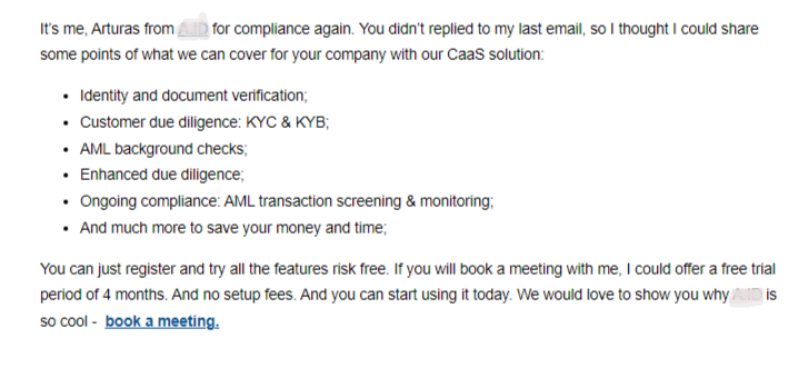This screenshot has height=368, width=808.
Task: Click the text 'KYB' in the bullet list
Action: click(x=312, y=123)
